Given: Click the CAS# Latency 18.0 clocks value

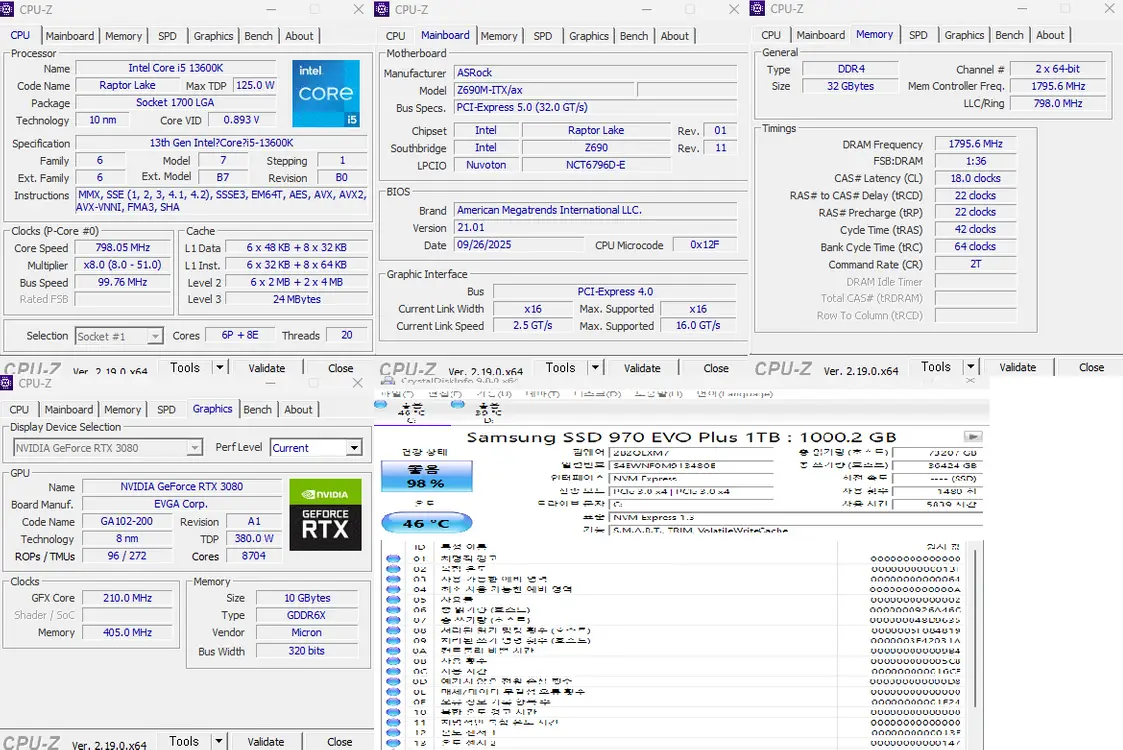Looking at the screenshot, I should click(975, 178).
